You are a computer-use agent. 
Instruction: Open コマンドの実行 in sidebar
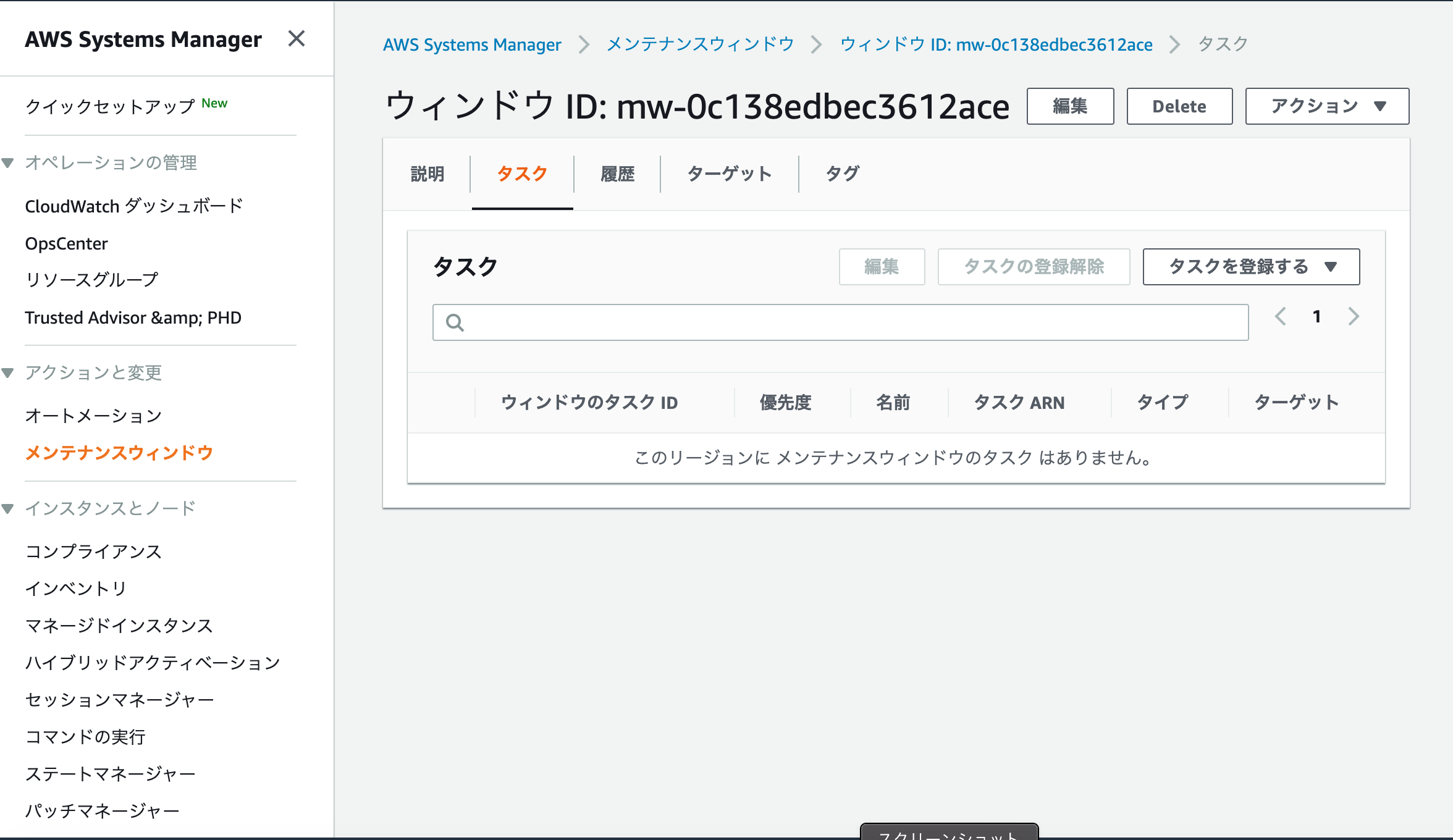tap(85, 737)
